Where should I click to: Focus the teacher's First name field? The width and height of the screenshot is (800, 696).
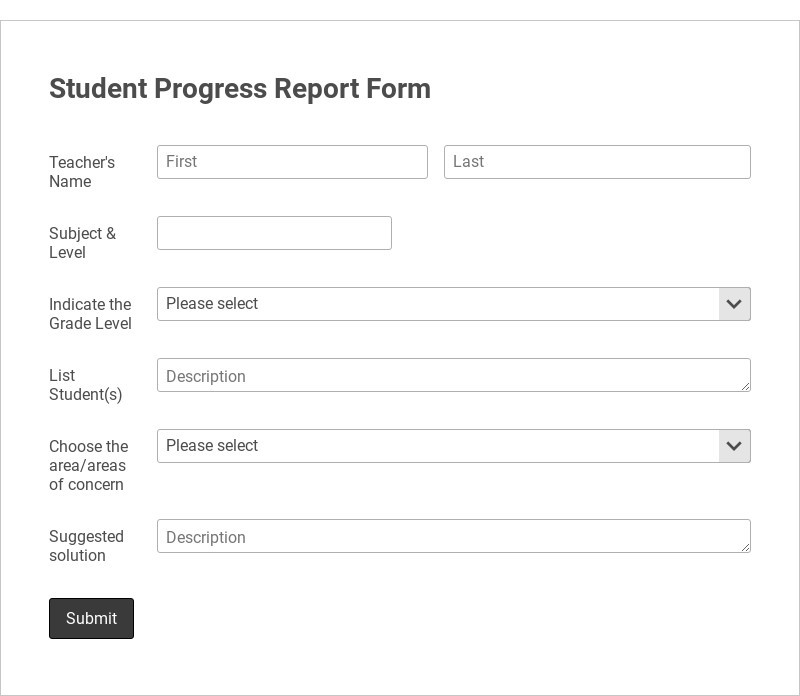(292, 162)
